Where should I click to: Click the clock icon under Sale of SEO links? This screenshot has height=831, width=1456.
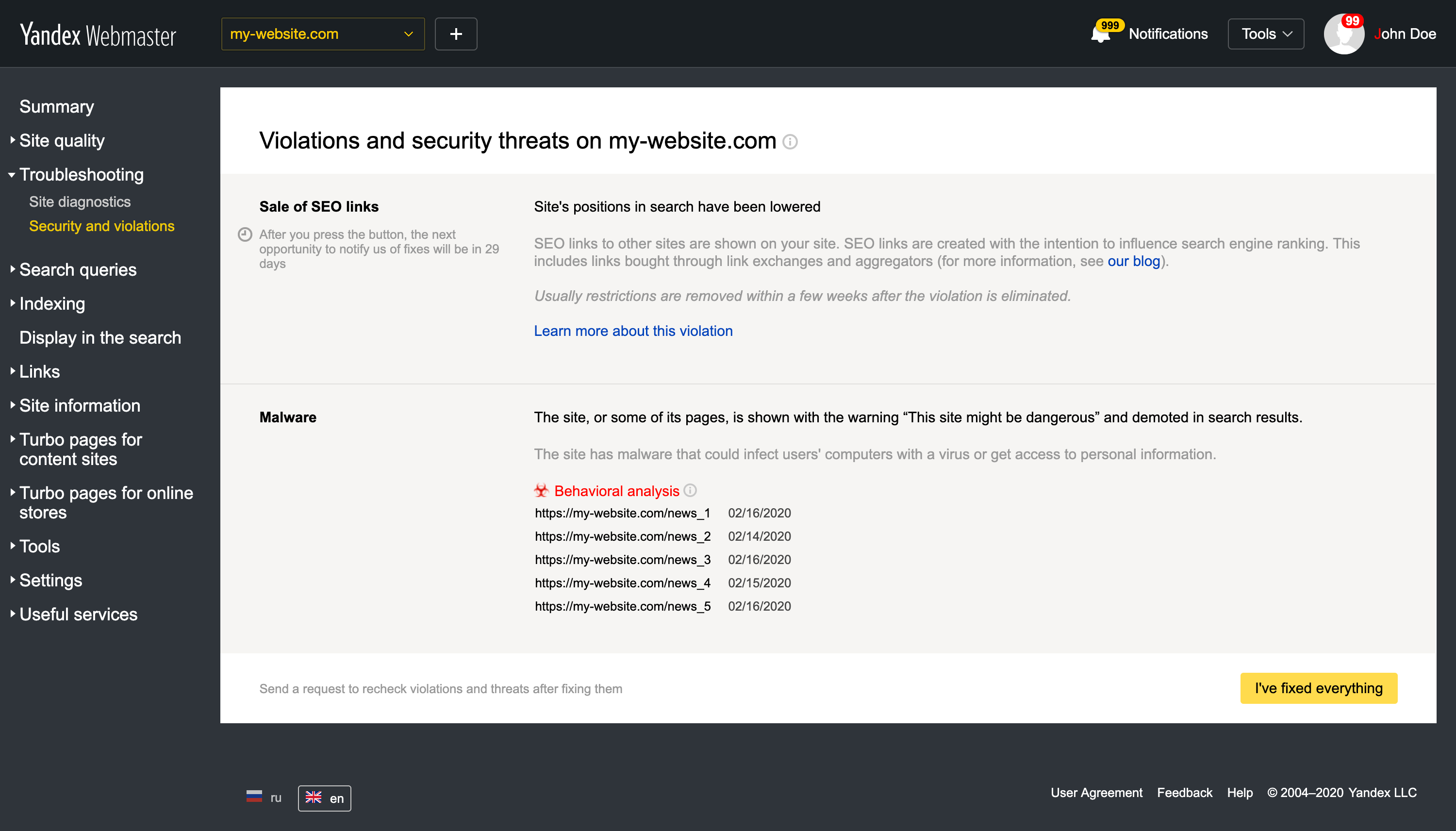coord(245,234)
